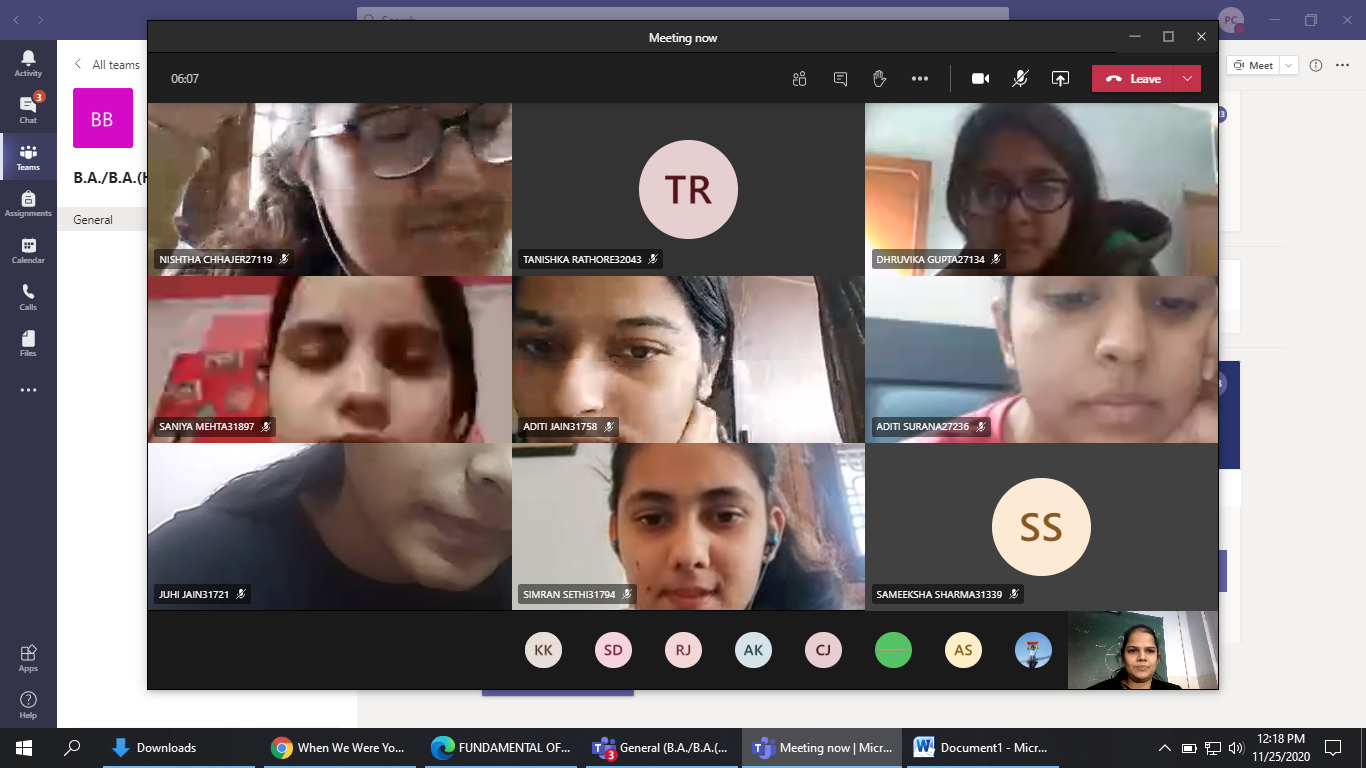Open the Share content tray icon
Viewport: 1366px width, 768px height.
(1060, 79)
